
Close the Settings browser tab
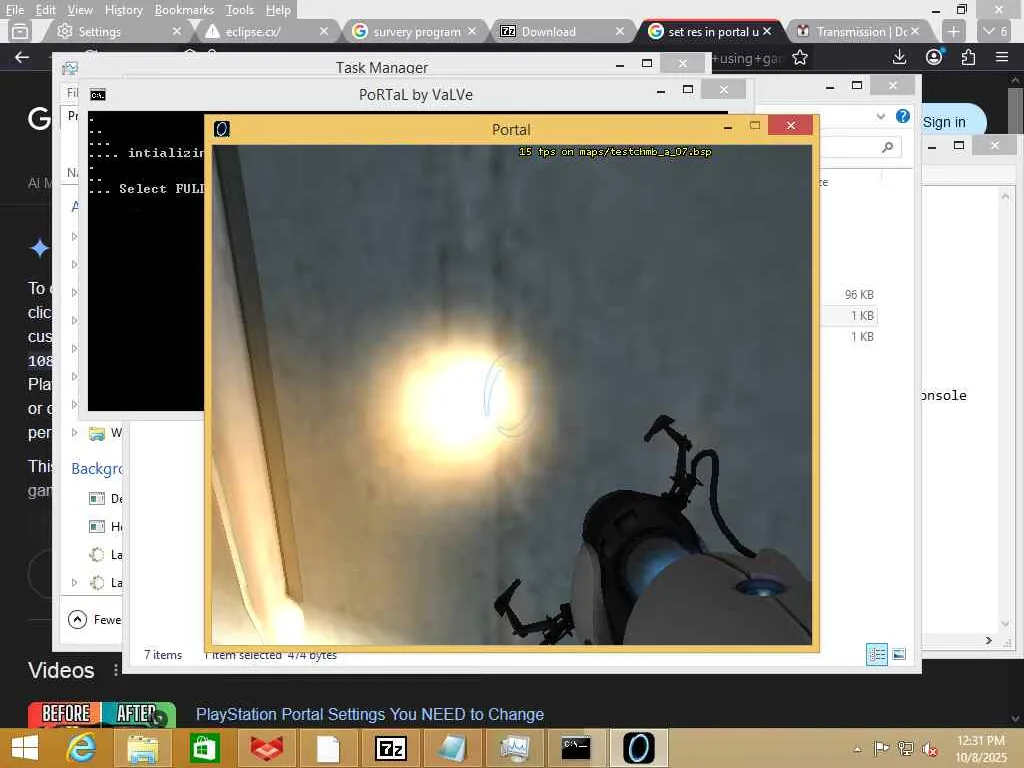pyautogui.click(x=176, y=31)
